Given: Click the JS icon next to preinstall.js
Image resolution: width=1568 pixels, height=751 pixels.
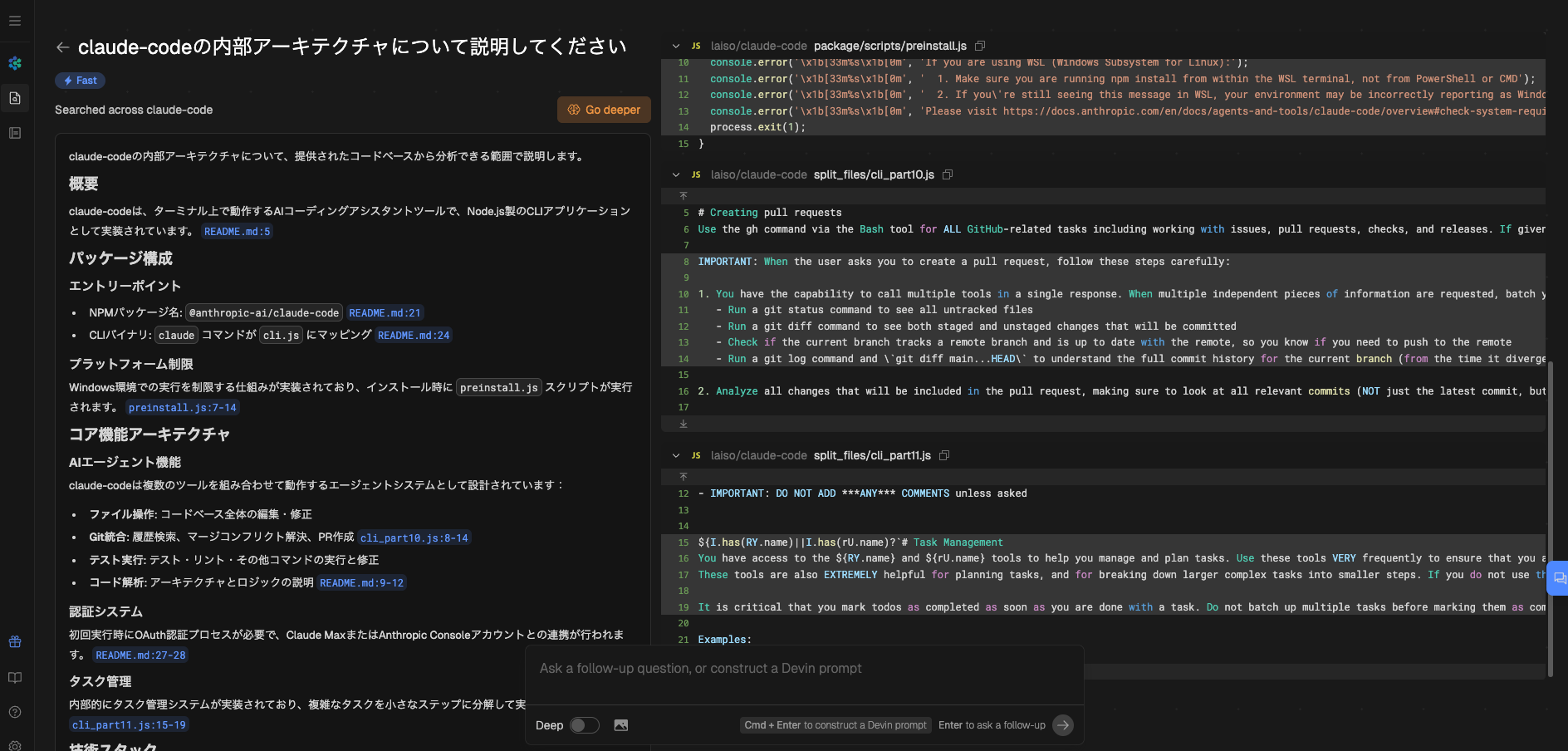Looking at the screenshot, I should point(696,46).
